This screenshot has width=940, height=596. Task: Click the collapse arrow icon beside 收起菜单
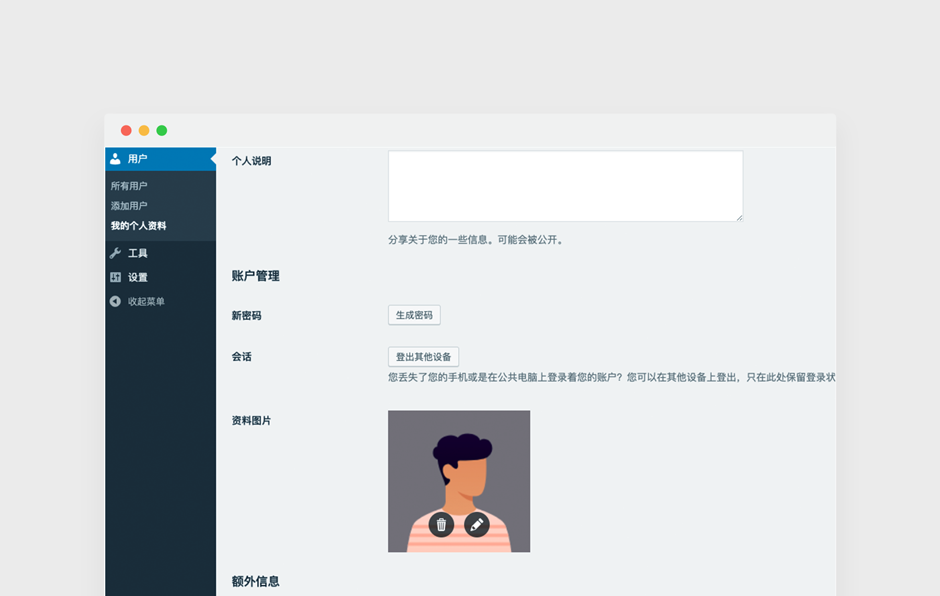(x=115, y=302)
